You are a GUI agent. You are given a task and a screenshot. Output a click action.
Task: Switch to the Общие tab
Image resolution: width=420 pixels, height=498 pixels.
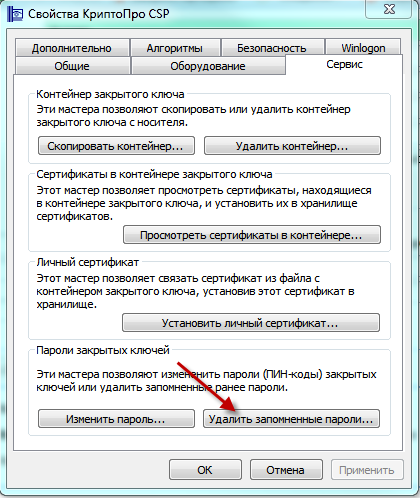pos(72,66)
